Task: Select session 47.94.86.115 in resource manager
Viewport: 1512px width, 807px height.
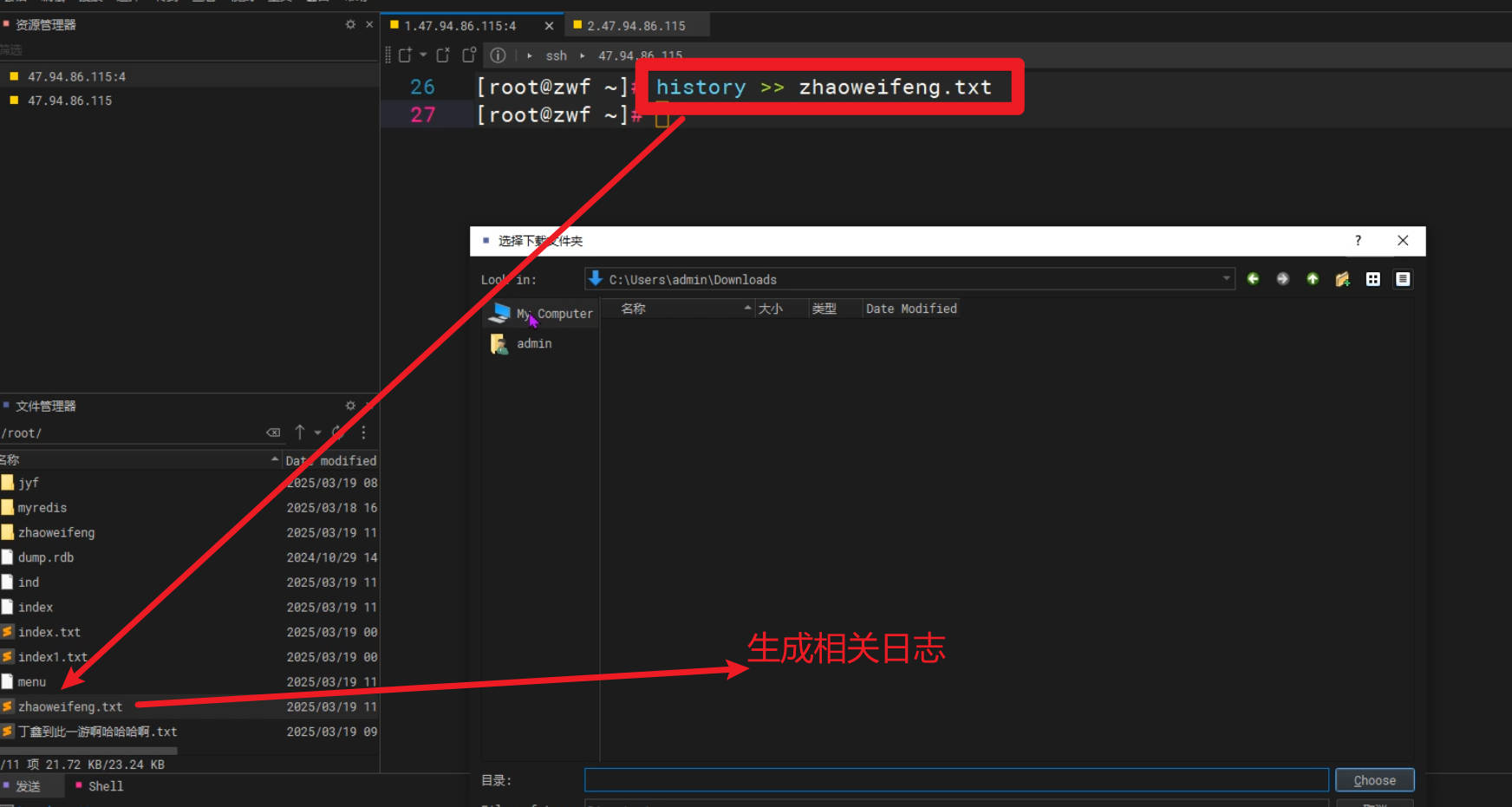Action: [x=189, y=101]
